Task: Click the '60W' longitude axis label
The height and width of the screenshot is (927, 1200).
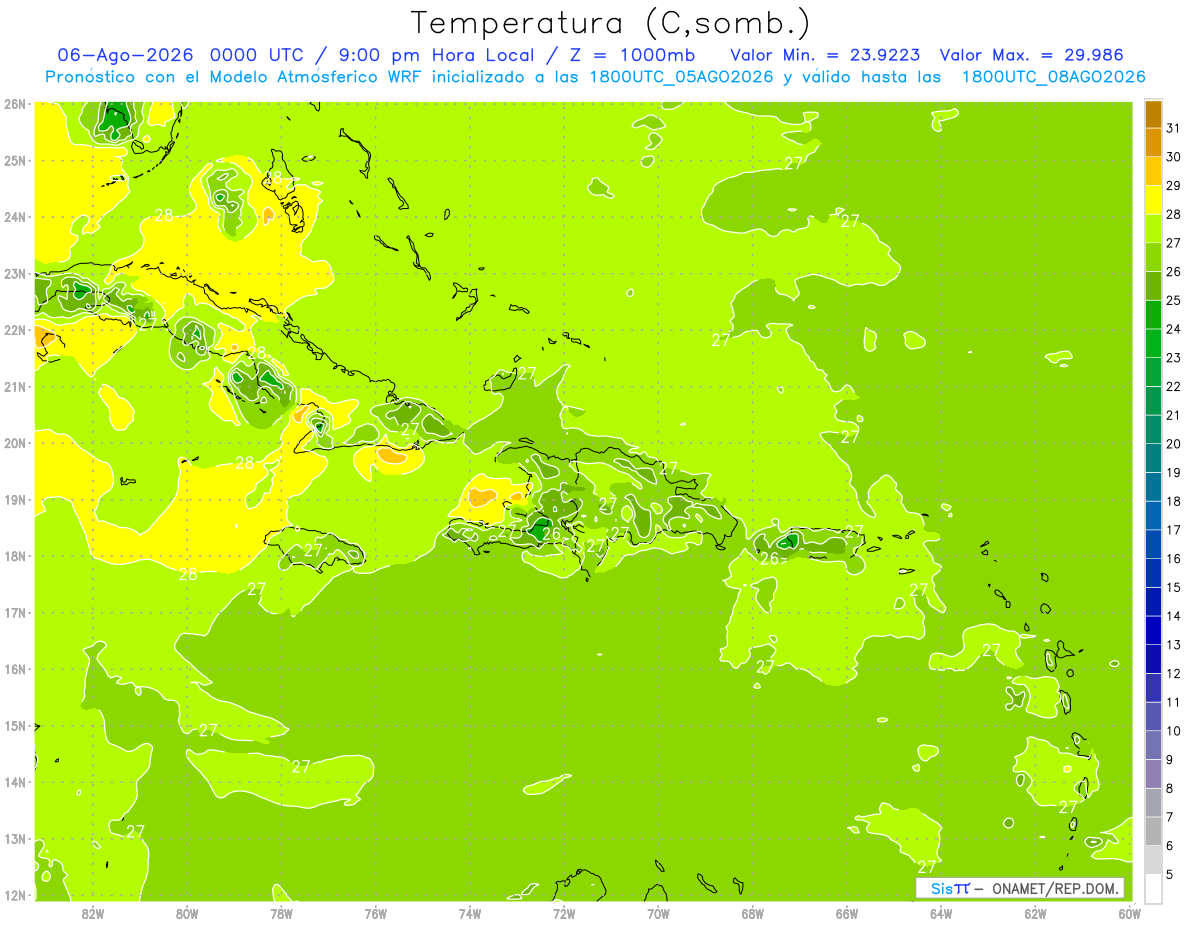Action: (x=1129, y=913)
